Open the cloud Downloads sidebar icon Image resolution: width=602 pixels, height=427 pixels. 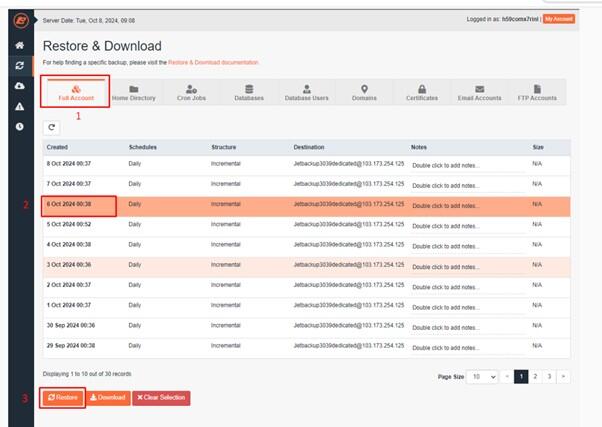coord(20,86)
